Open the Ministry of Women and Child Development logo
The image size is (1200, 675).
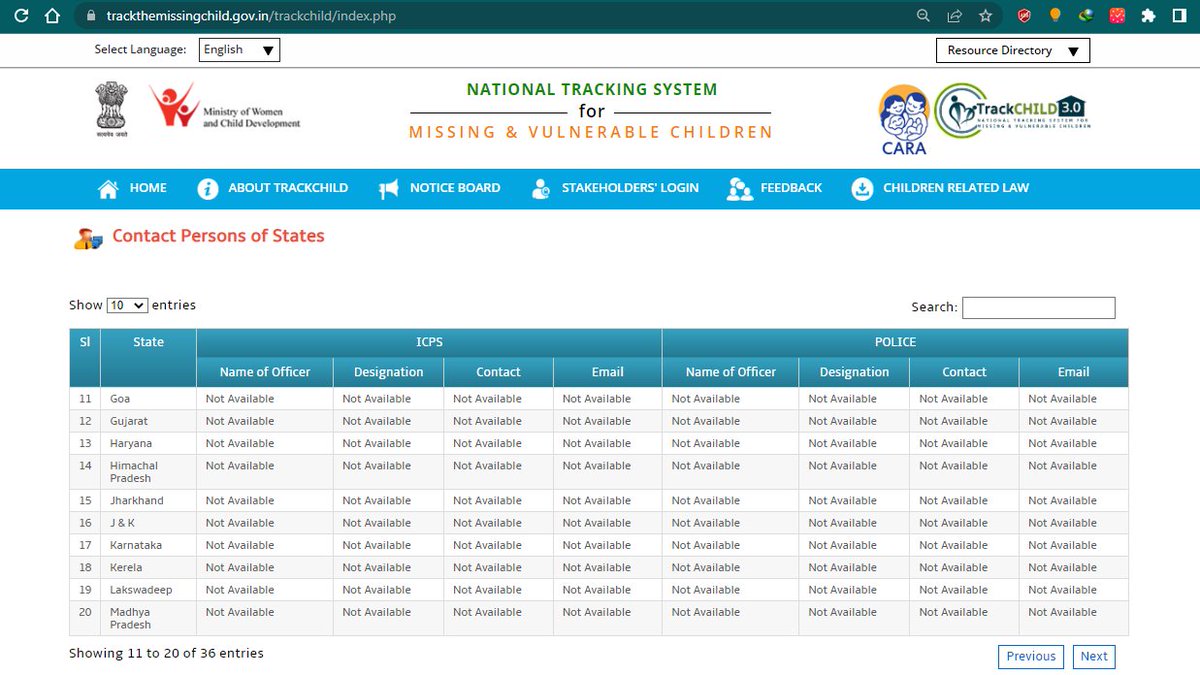(225, 106)
